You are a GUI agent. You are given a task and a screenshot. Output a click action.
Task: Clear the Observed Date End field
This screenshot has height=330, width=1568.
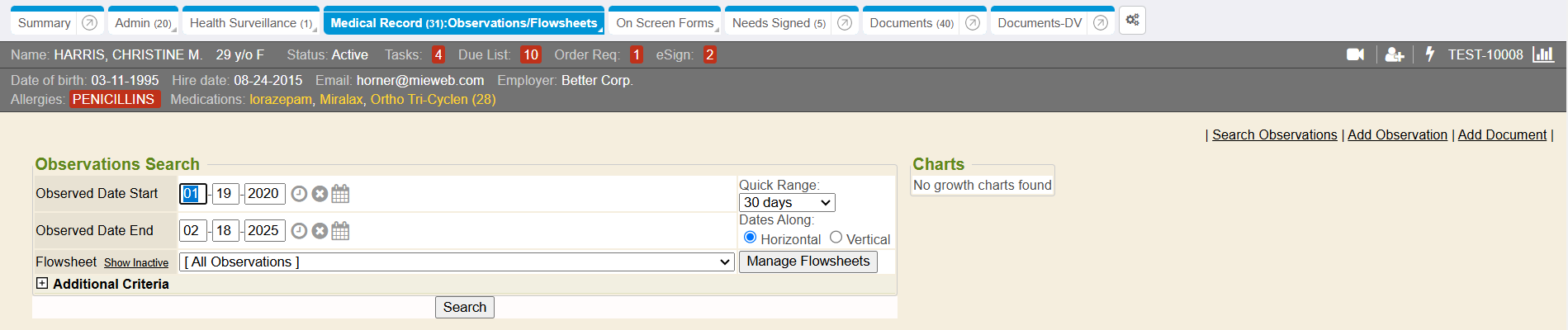(x=320, y=231)
